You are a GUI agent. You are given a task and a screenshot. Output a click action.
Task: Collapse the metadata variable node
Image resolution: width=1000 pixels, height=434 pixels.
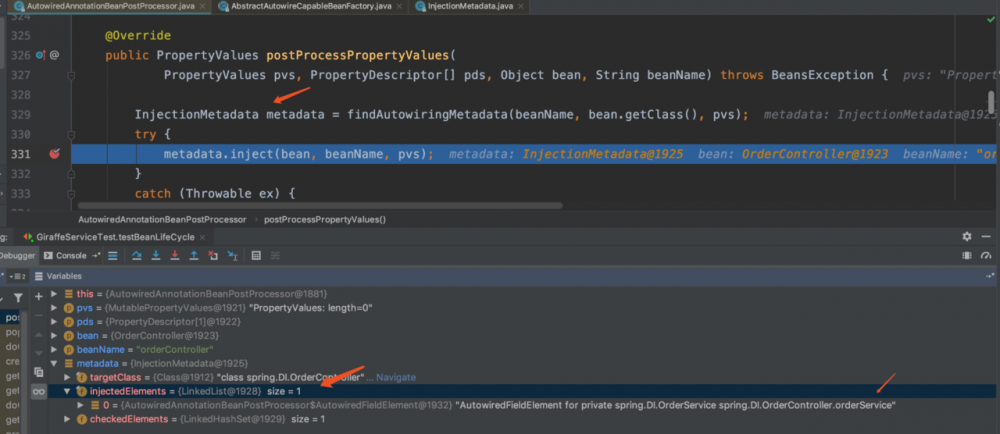click(x=54, y=363)
